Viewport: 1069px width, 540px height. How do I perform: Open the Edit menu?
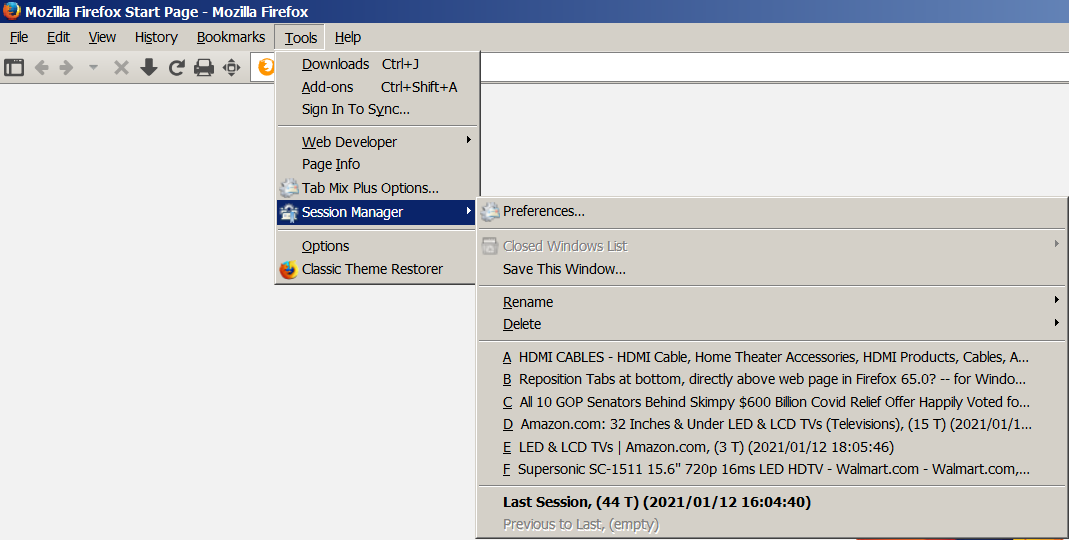[x=59, y=38]
